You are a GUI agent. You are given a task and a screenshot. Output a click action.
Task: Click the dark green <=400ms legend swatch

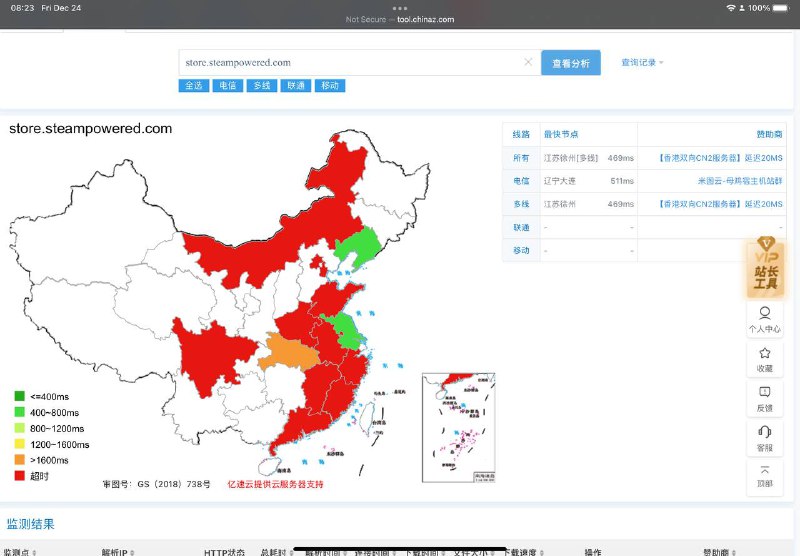pos(19,396)
